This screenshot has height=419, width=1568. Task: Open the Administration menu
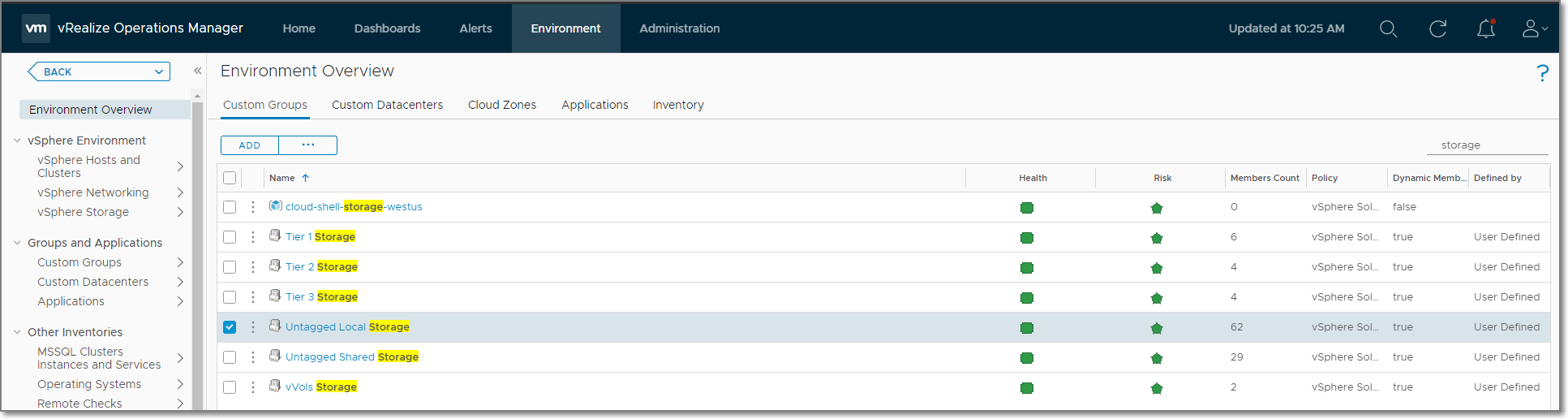(679, 28)
